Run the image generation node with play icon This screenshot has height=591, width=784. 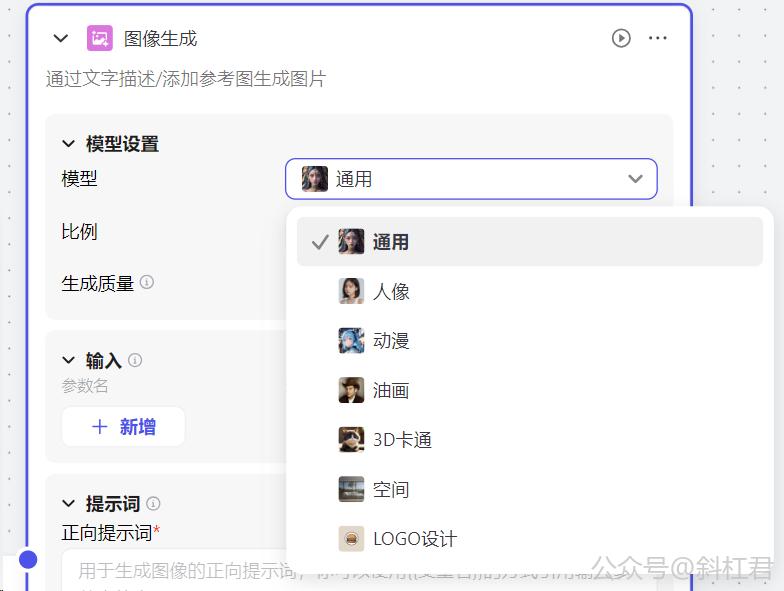coord(621,38)
